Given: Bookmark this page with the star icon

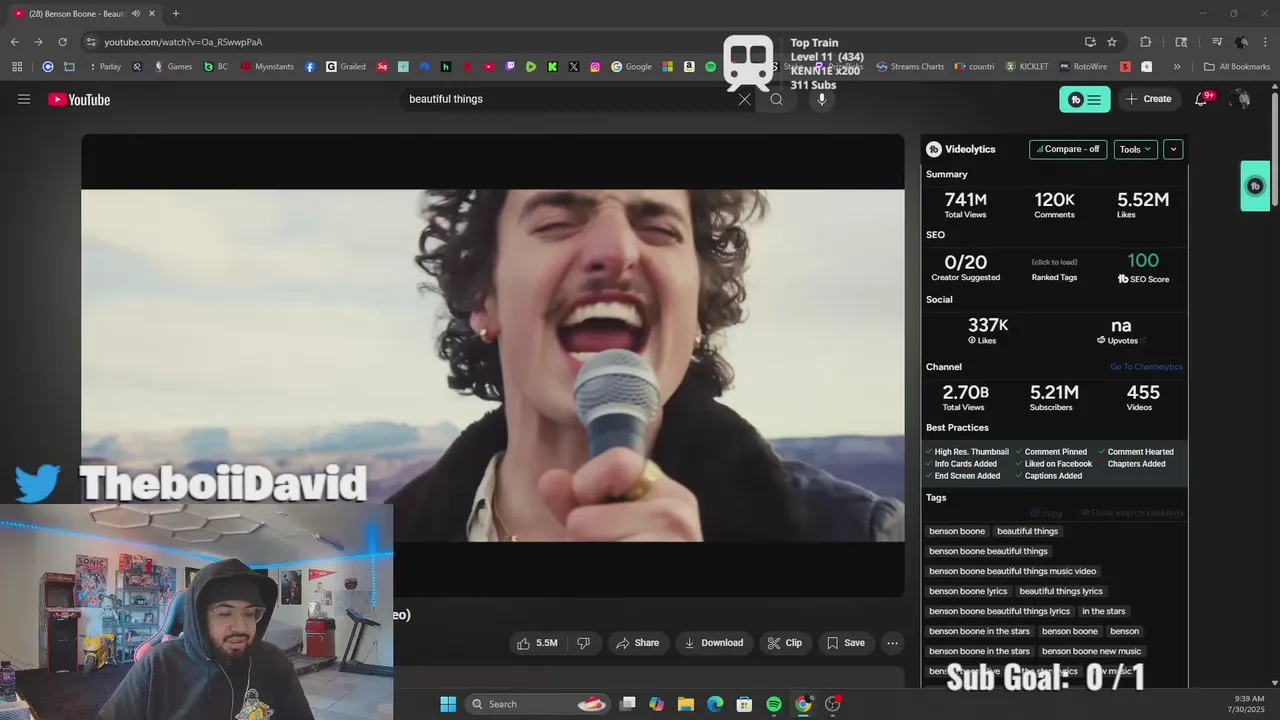Looking at the screenshot, I should pyautogui.click(x=1112, y=42).
